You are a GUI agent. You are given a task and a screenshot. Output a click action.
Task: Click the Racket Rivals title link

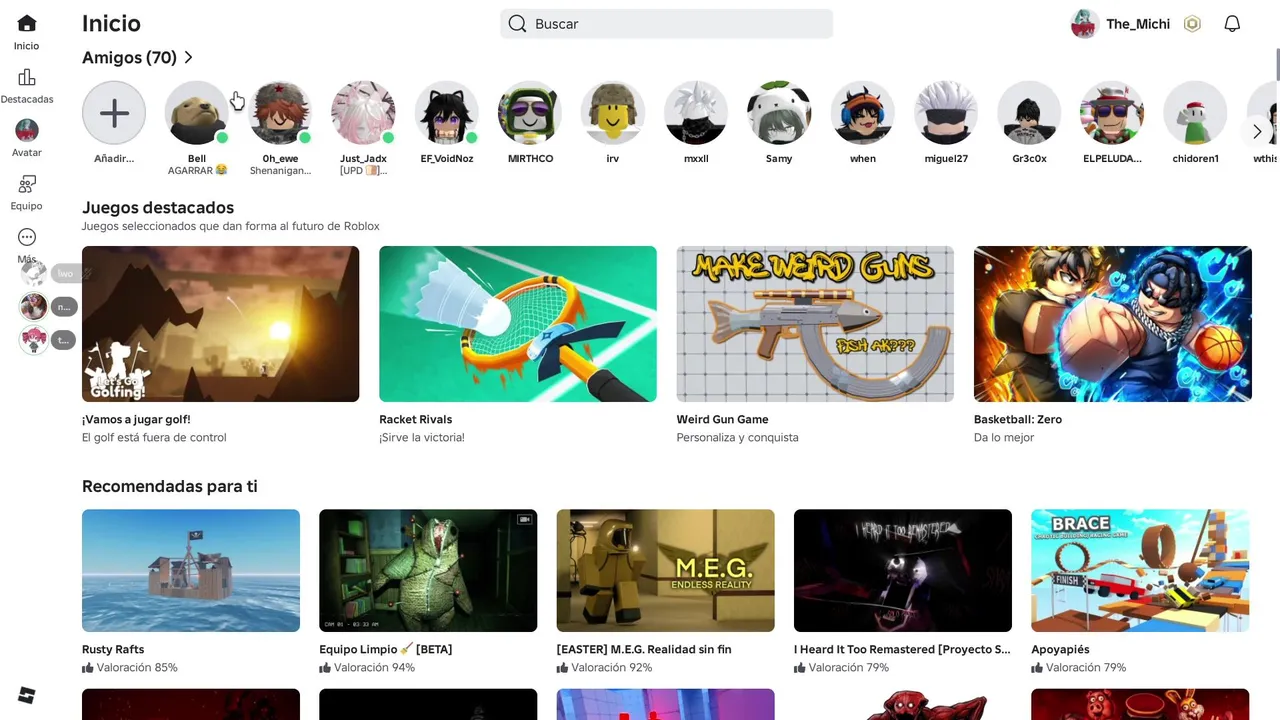(x=416, y=419)
